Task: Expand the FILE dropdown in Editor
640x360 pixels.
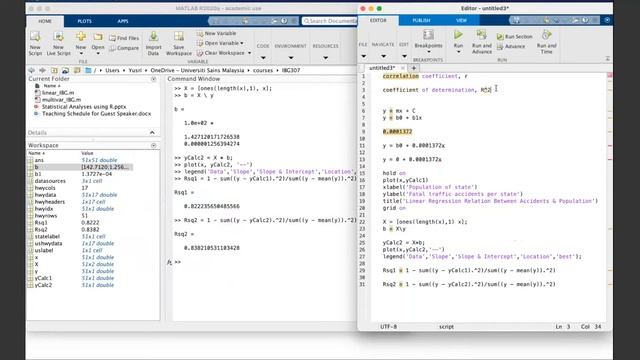Action: pyautogui.click(x=363, y=56)
